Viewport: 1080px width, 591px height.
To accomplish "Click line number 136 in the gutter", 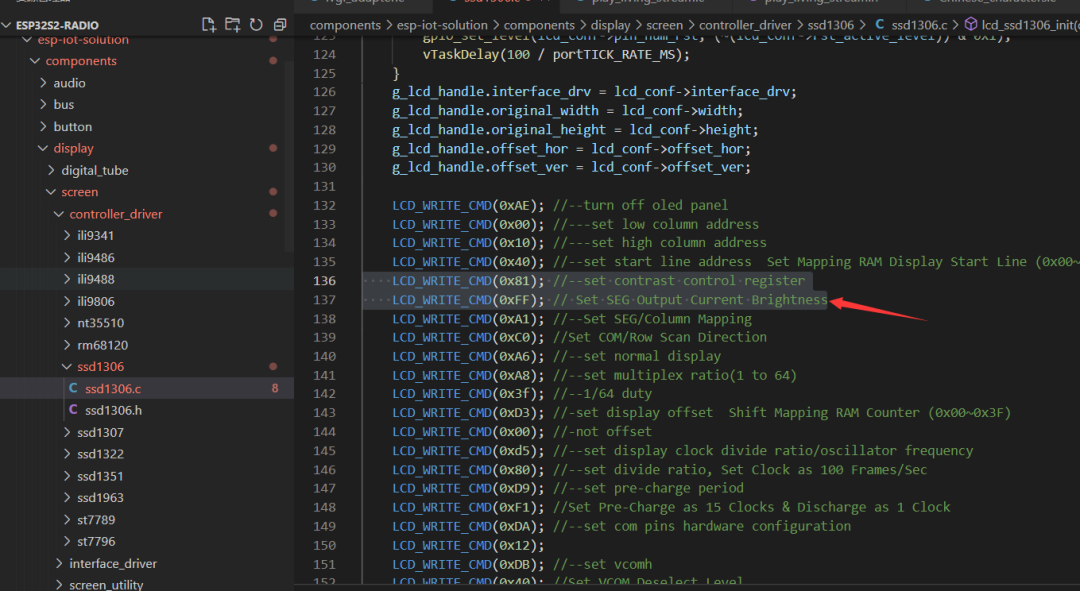I will coord(324,281).
